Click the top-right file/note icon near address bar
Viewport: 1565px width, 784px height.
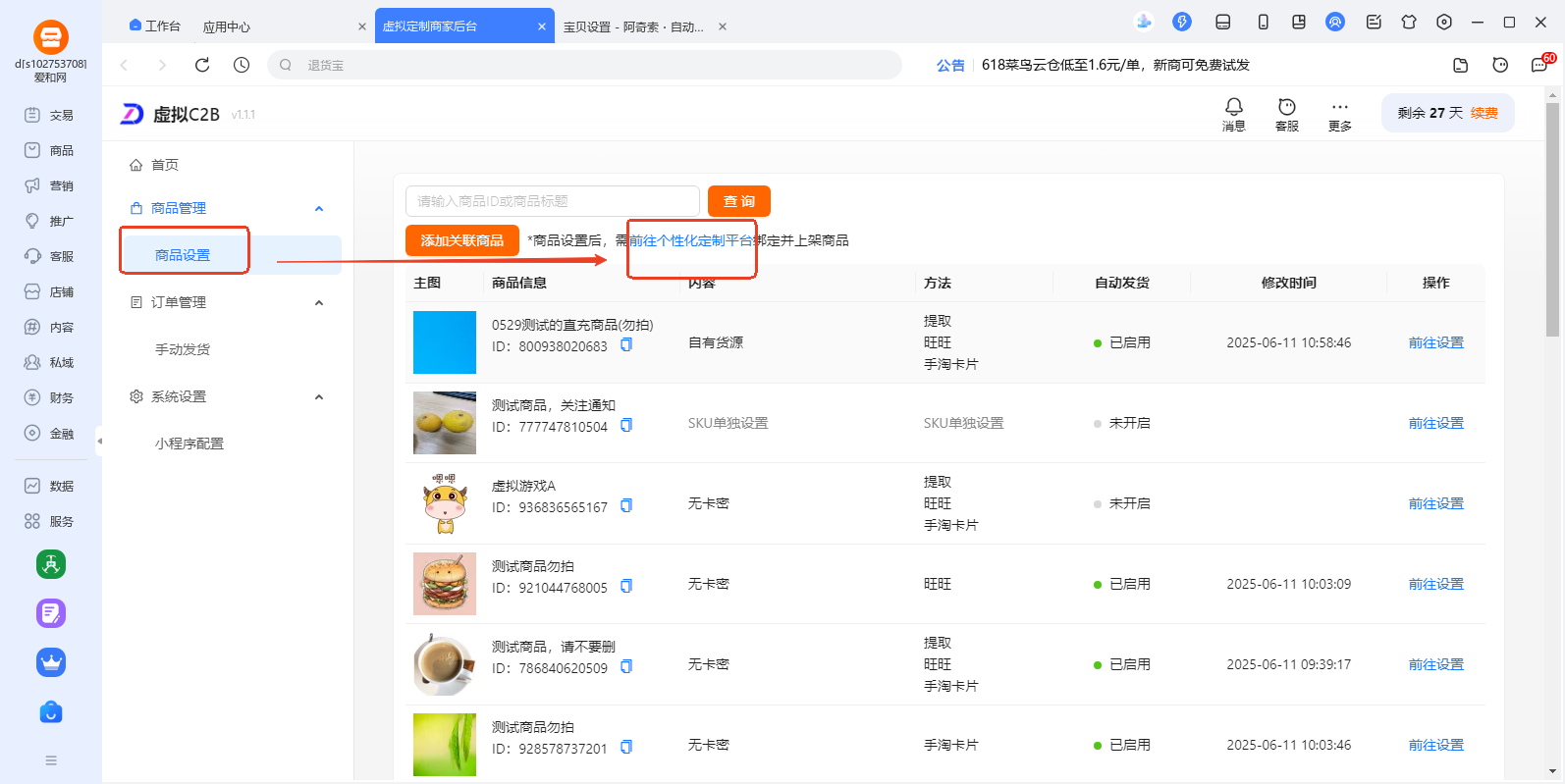coord(1461,65)
